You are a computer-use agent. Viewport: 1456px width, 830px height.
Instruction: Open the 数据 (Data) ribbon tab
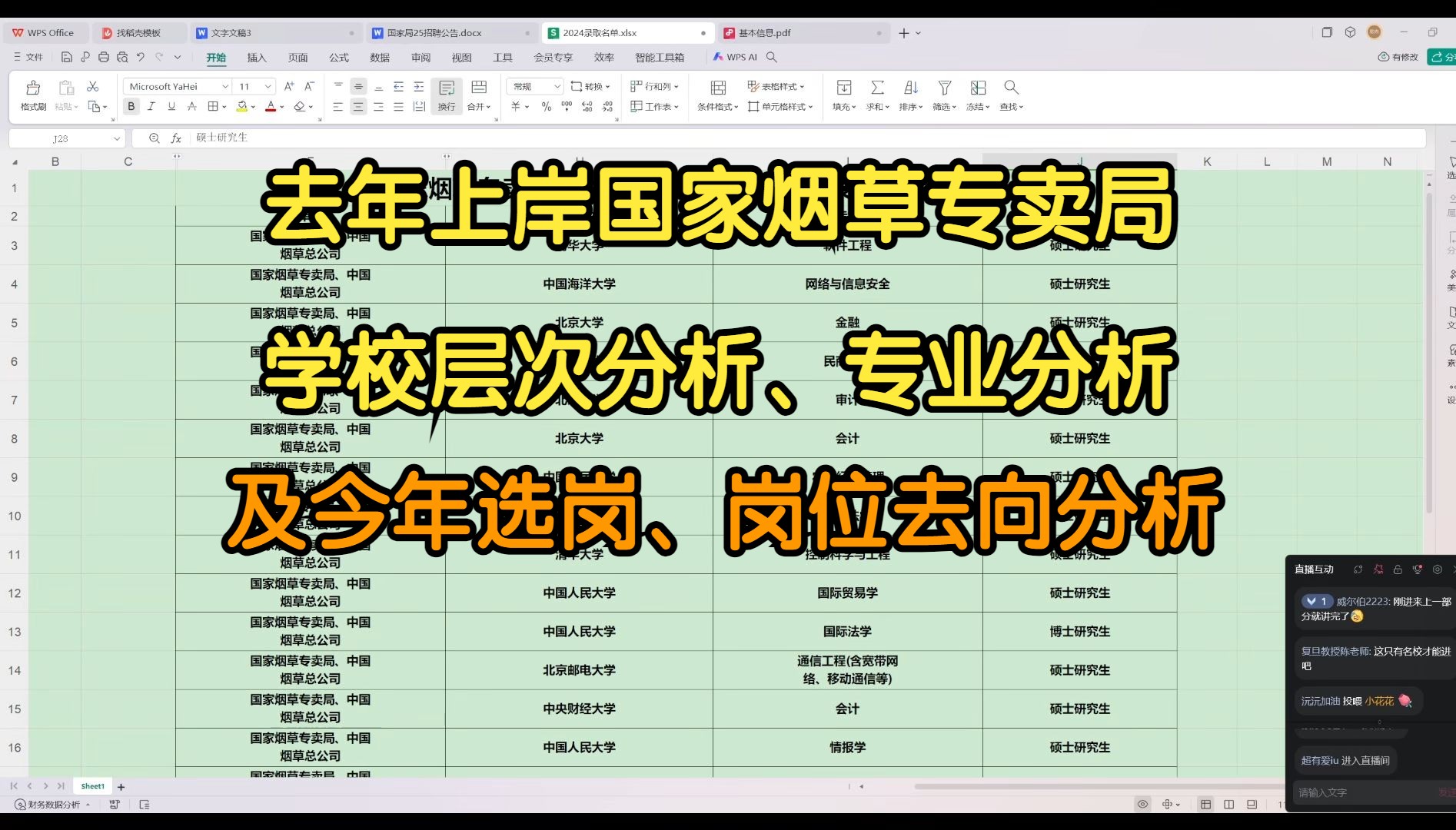coord(380,58)
